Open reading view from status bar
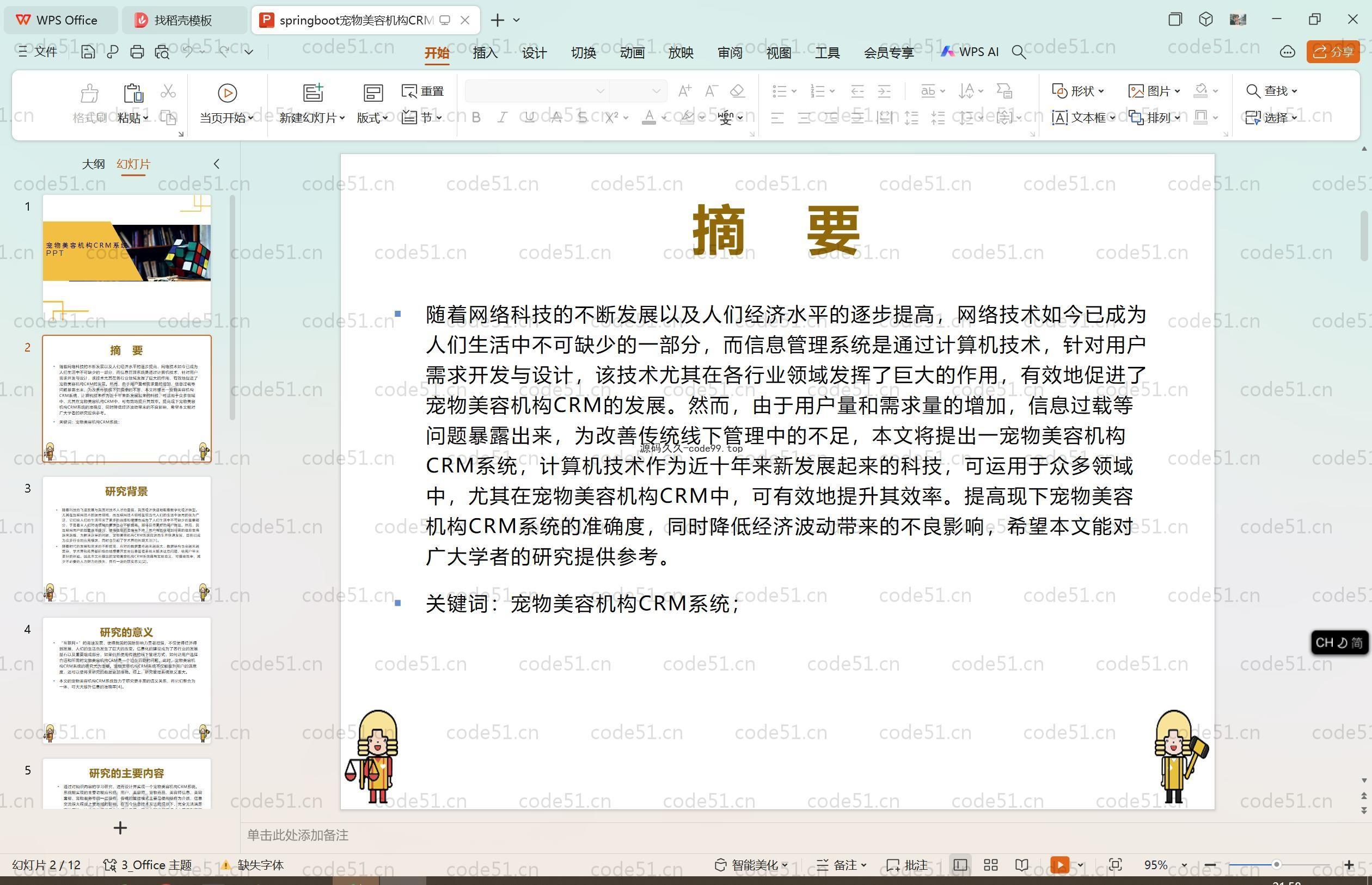Screen dimensions: 1372x885 coord(1021,865)
